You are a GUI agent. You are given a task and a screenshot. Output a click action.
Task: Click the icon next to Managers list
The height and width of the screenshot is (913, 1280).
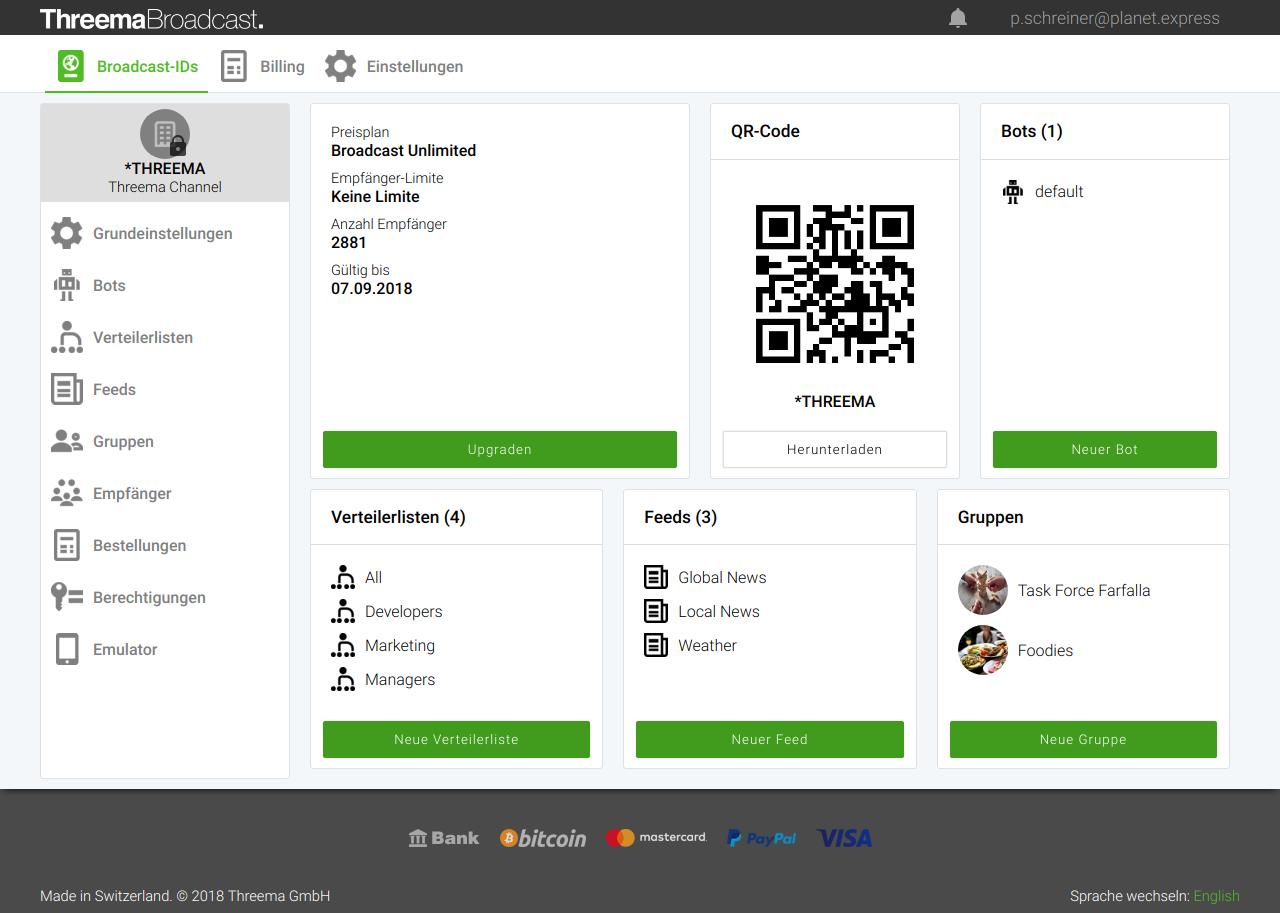coord(343,680)
